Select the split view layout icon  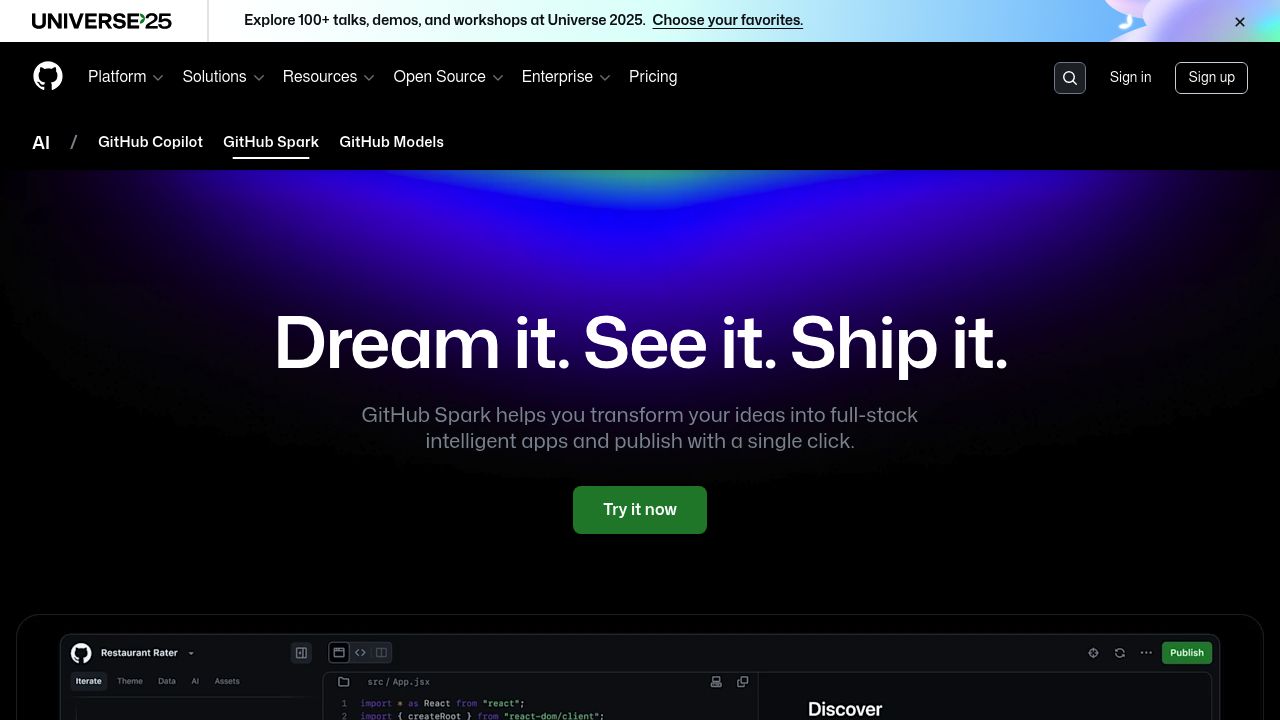click(x=381, y=653)
